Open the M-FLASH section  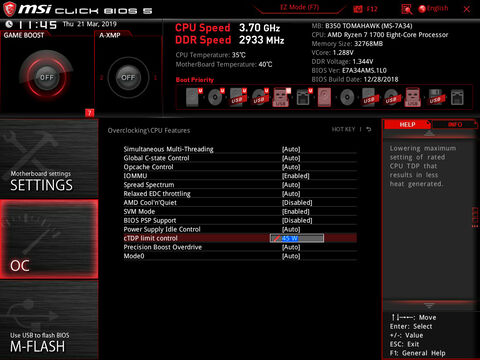(49, 320)
